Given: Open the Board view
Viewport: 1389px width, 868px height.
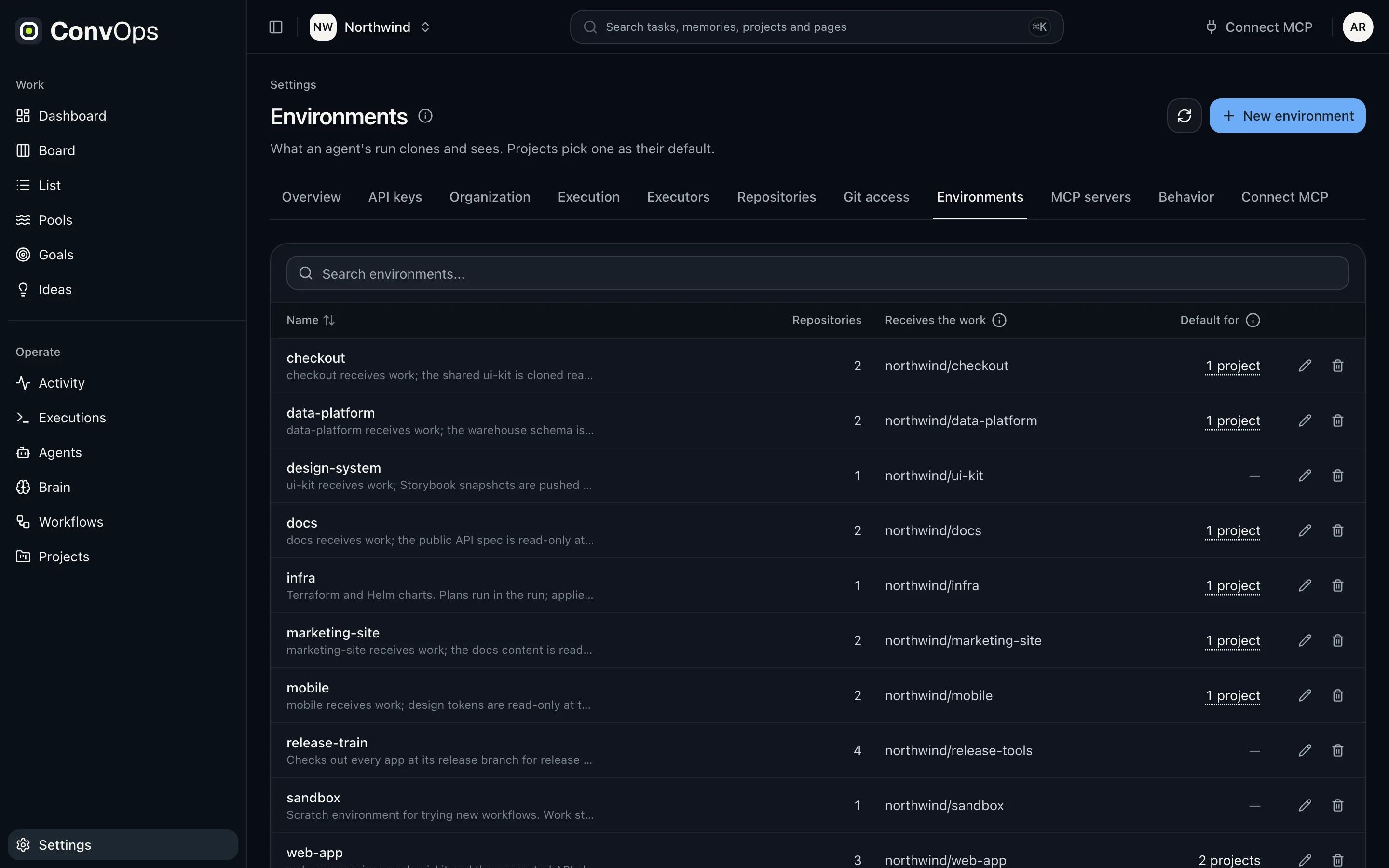Looking at the screenshot, I should click(x=123, y=150).
